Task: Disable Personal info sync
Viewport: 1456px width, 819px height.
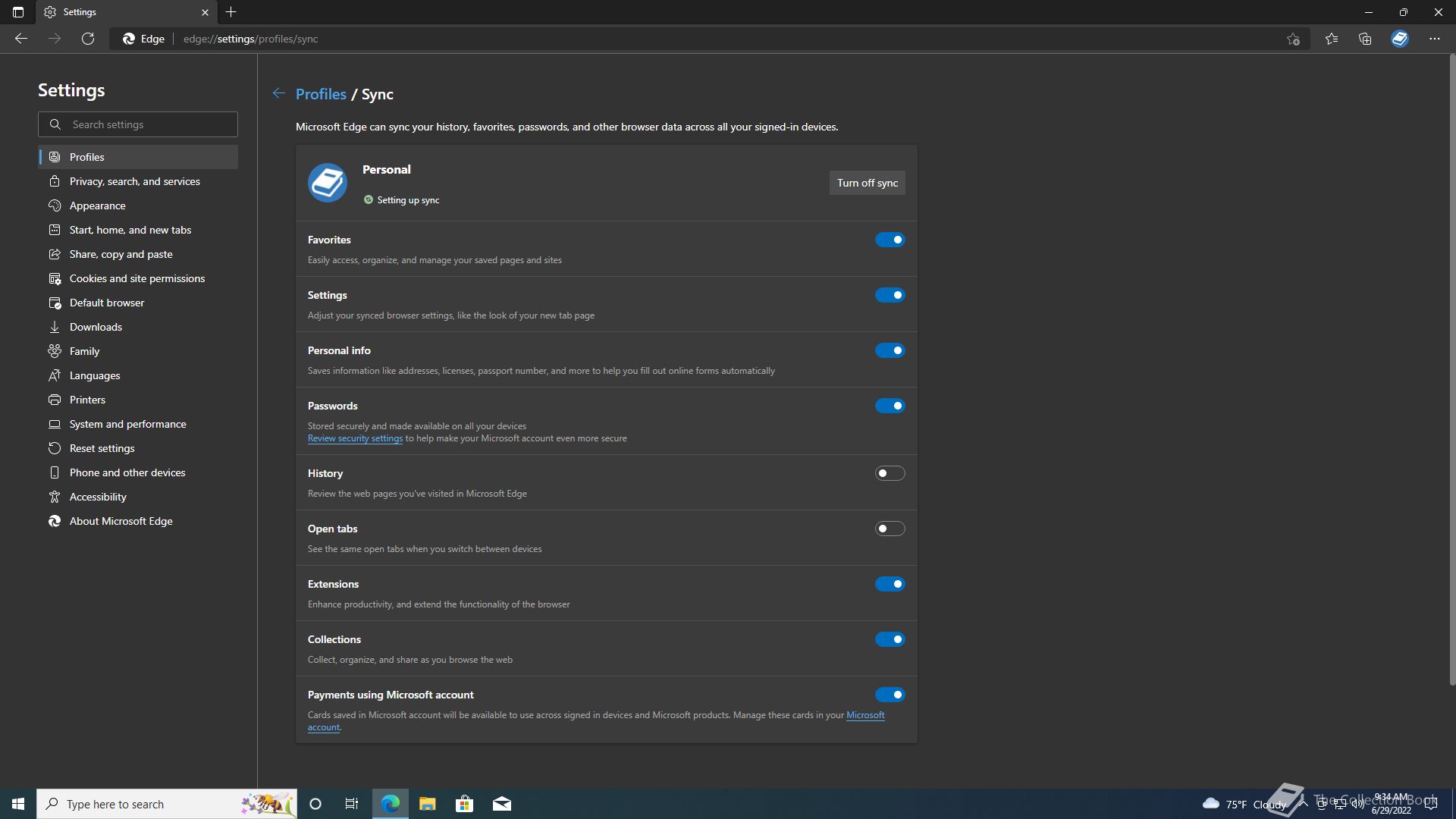Action: click(890, 350)
